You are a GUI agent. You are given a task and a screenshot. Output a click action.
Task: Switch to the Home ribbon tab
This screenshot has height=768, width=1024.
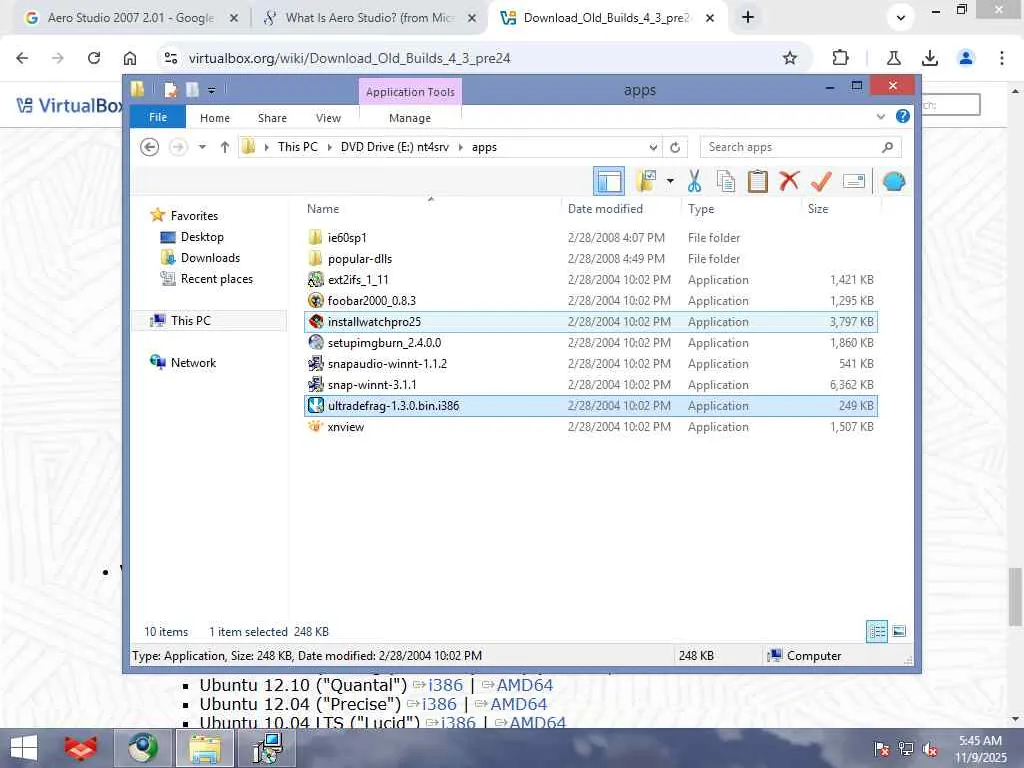215,118
